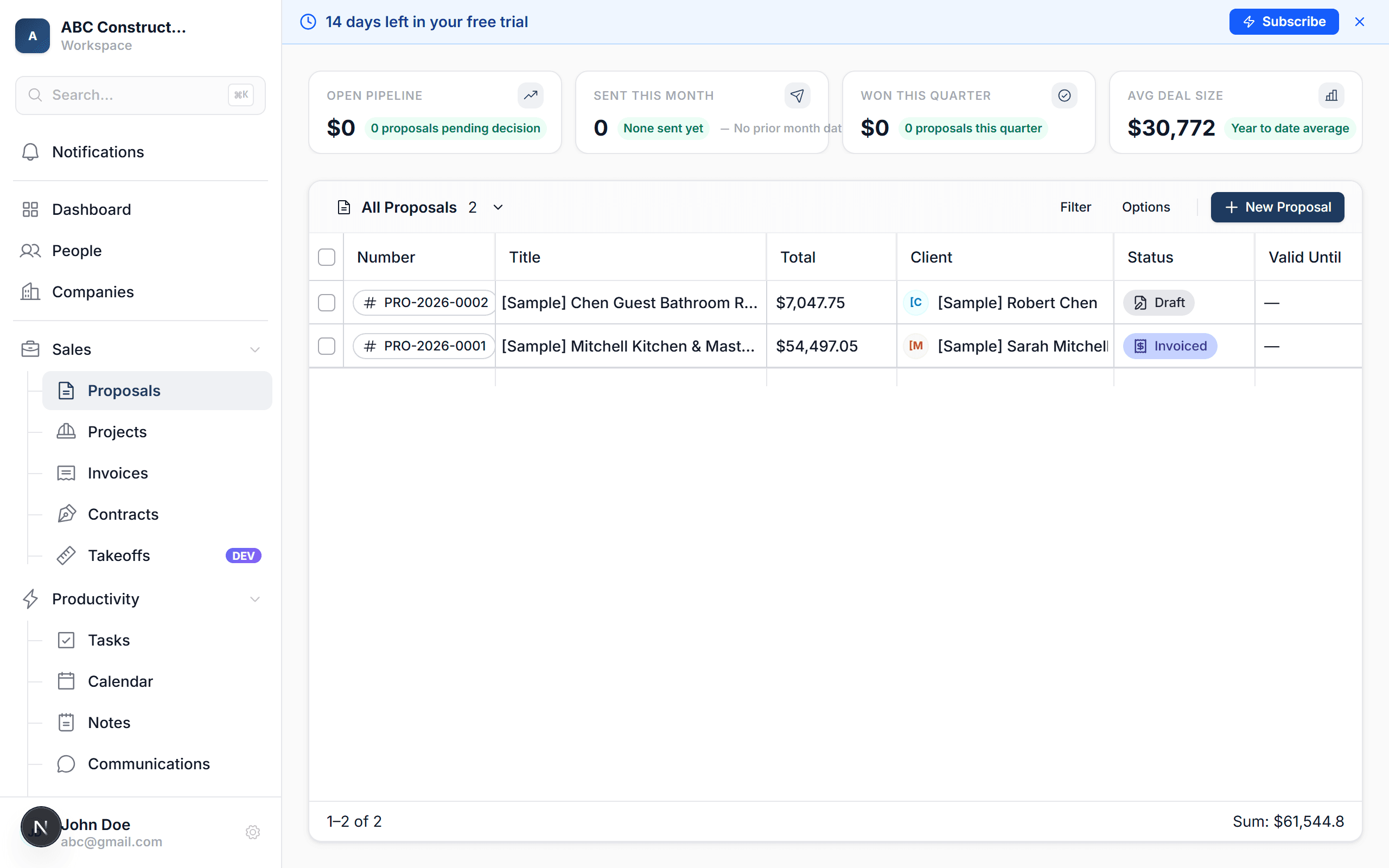Click the New Proposal button
The image size is (1389, 868).
pyautogui.click(x=1277, y=207)
